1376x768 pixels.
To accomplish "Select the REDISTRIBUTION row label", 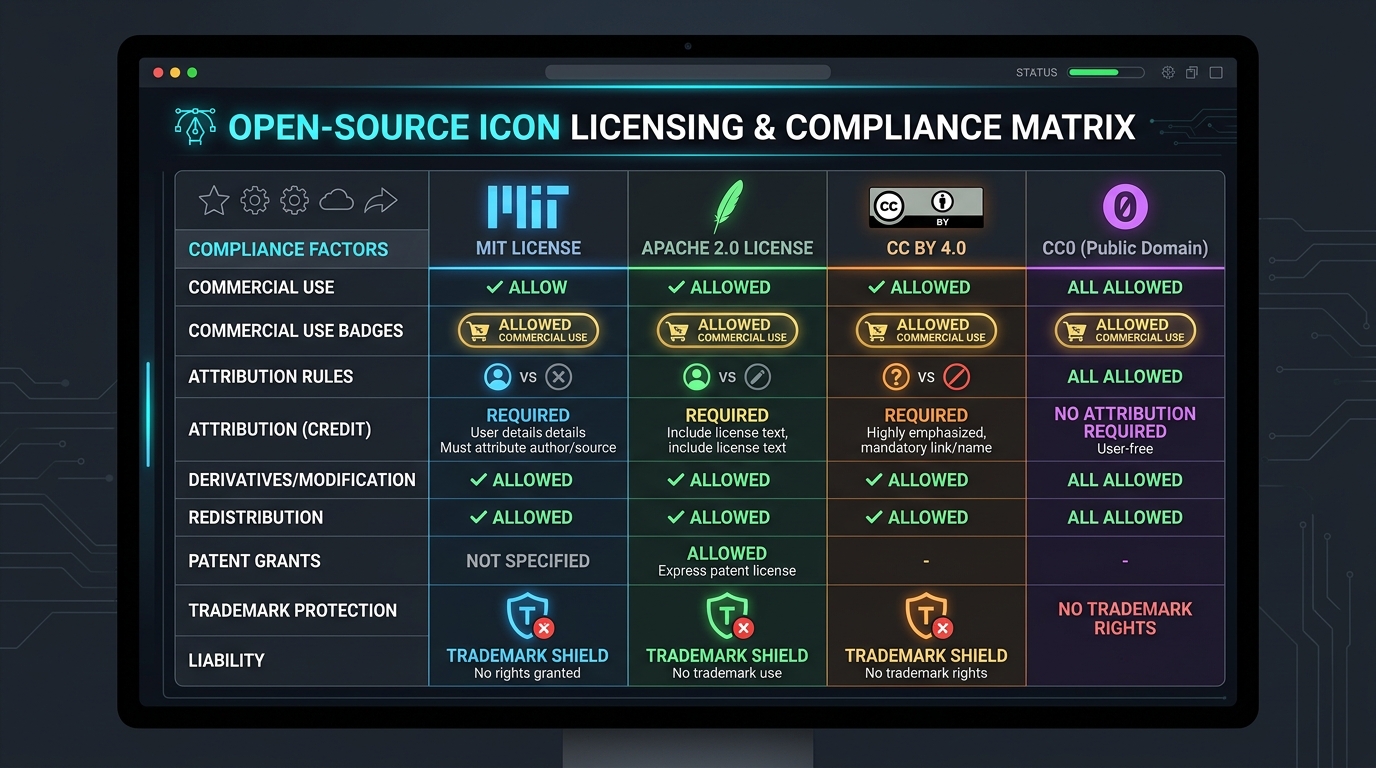I will coord(256,517).
